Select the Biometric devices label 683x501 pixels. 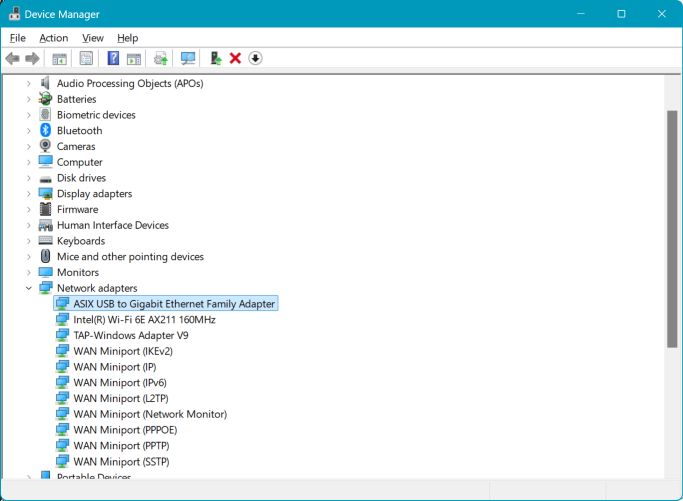pos(96,115)
